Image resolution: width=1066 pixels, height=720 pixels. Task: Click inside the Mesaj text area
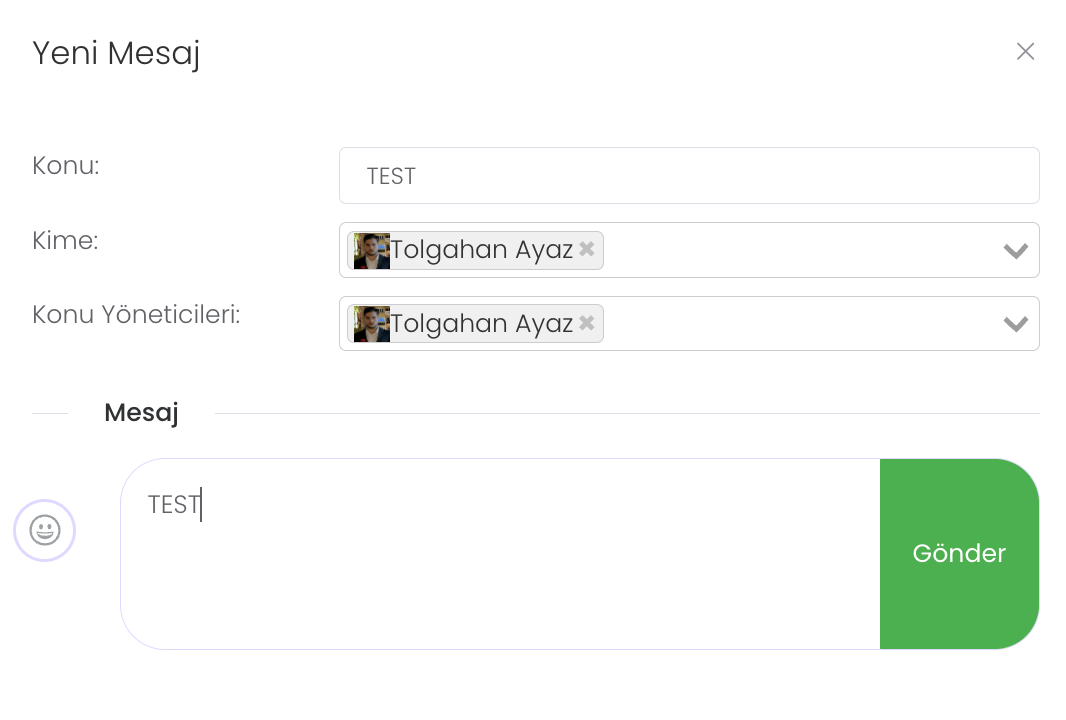(x=500, y=570)
